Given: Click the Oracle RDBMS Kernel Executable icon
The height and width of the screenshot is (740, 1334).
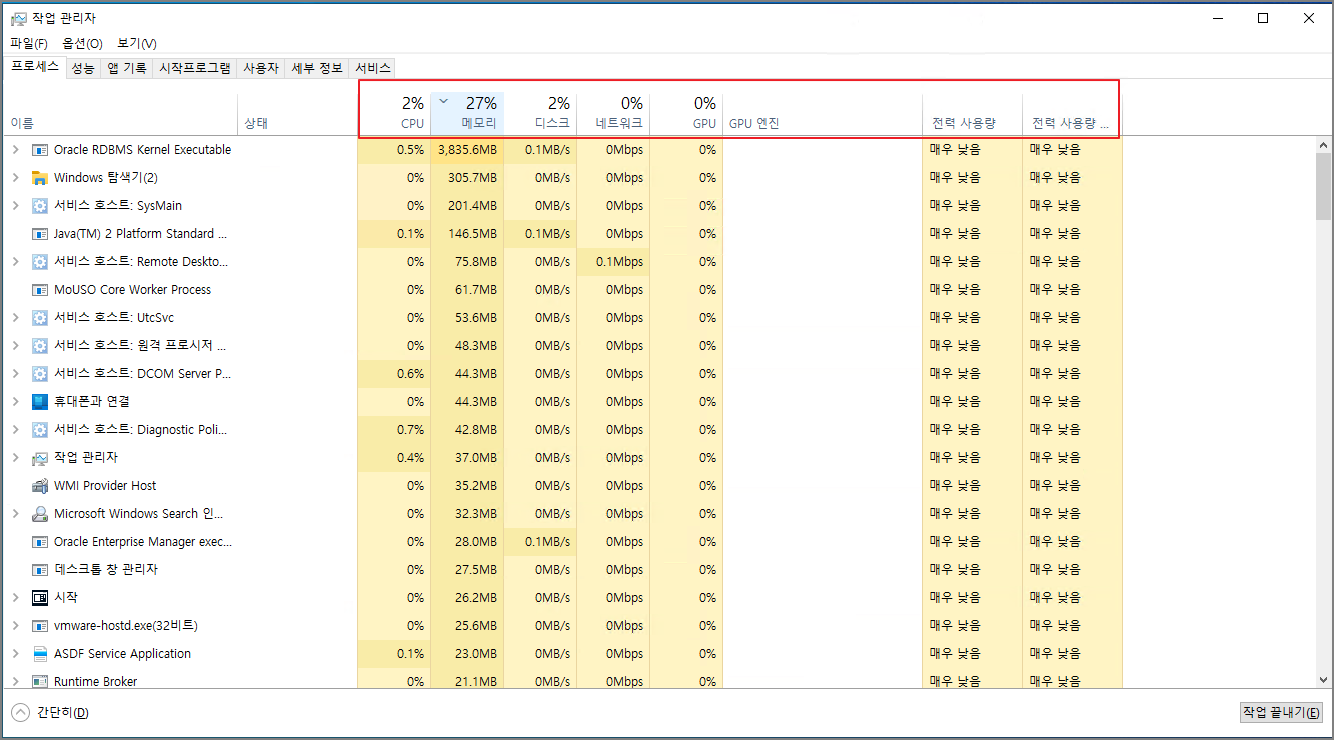Looking at the screenshot, I should (x=40, y=150).
